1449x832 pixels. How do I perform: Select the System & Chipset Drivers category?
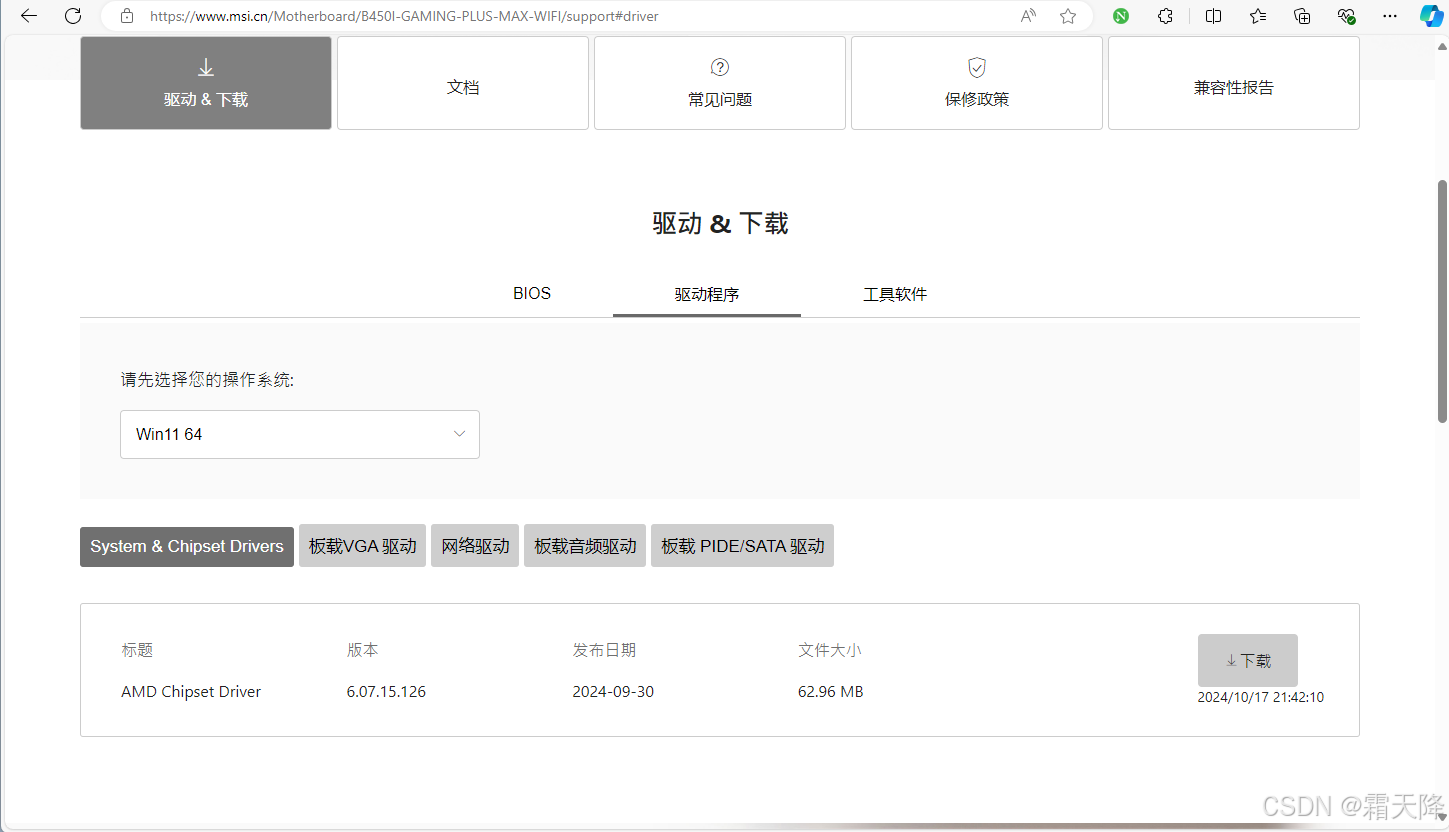187,546
